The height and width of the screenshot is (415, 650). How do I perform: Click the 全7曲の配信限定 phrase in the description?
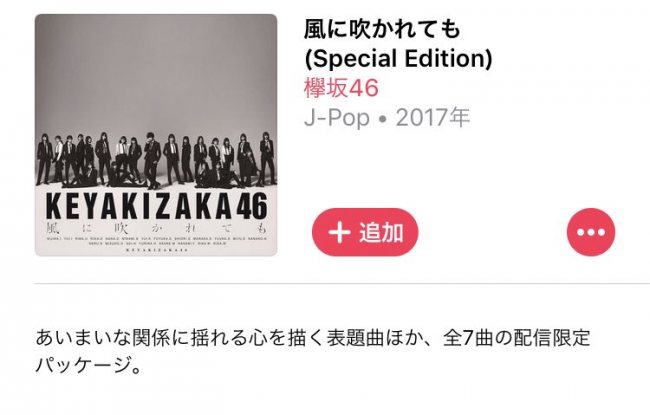(x=516, y=338)
